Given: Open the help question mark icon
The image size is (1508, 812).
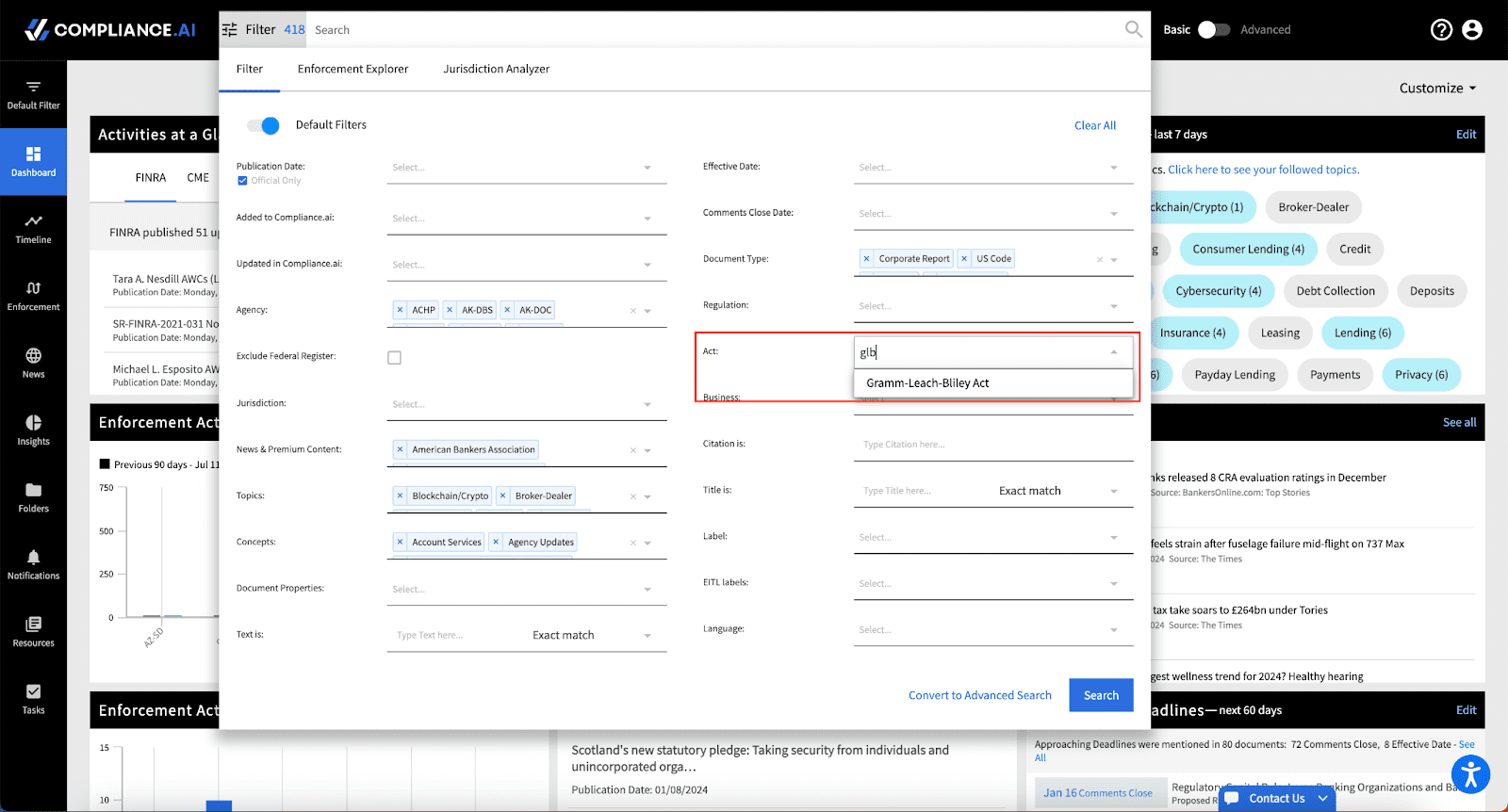Looking at the screenshot, I should [1441, 30].
